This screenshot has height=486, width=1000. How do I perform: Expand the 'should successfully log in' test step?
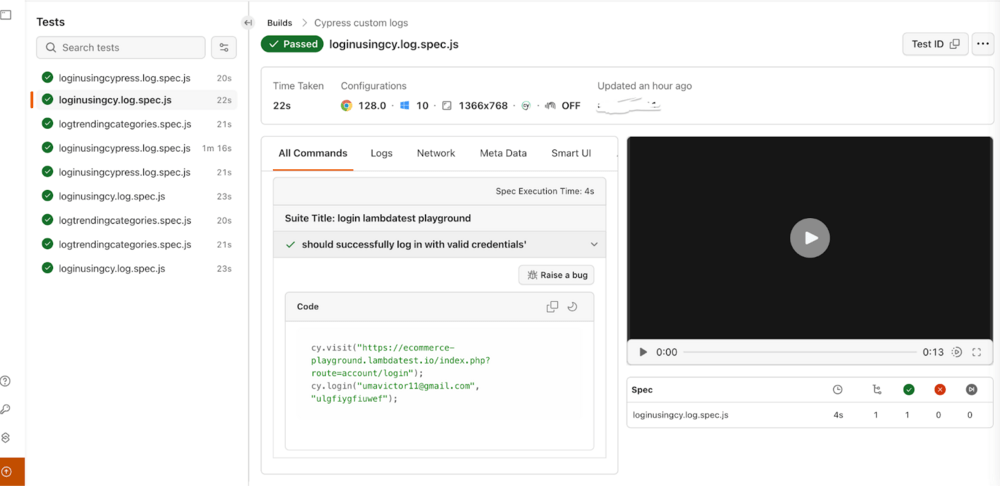pyautogui.click(x=594, y=244)
